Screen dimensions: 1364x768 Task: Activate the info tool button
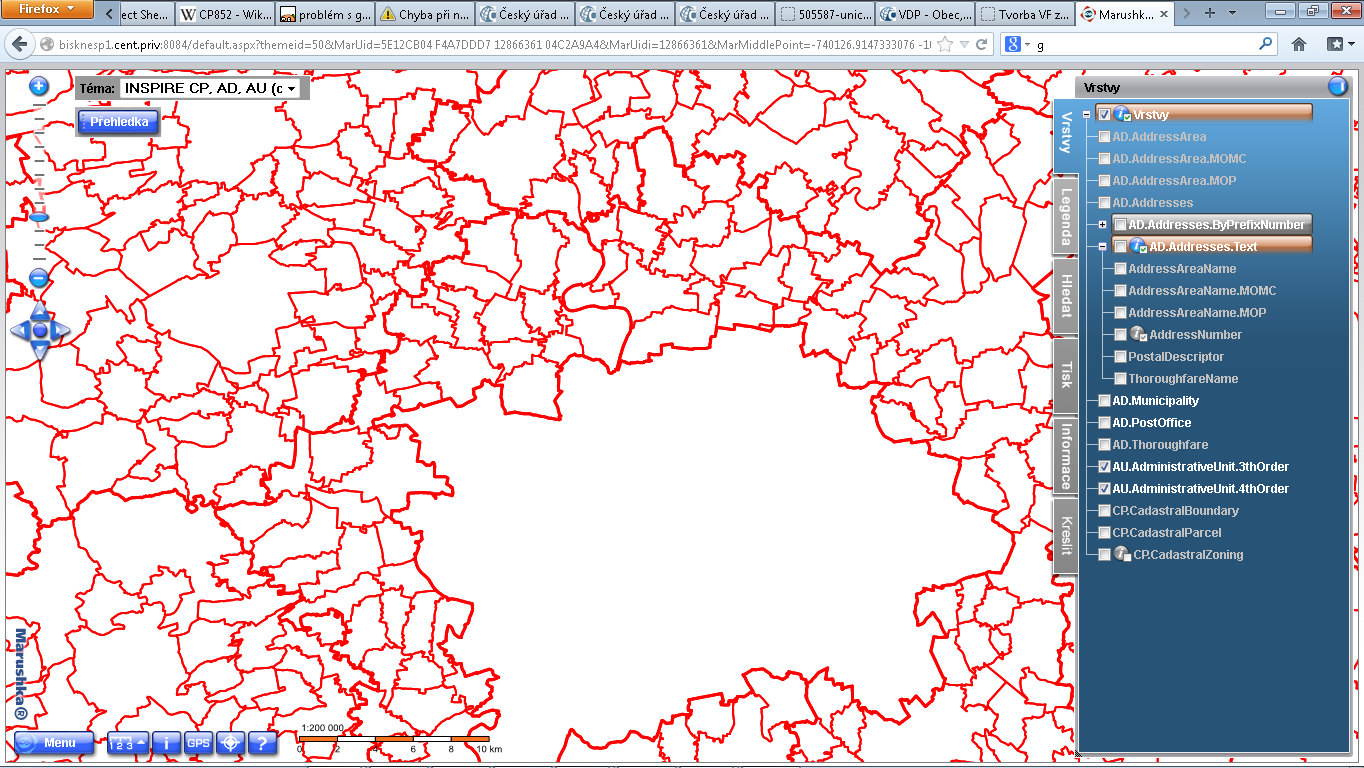click(x=166, y=743)
